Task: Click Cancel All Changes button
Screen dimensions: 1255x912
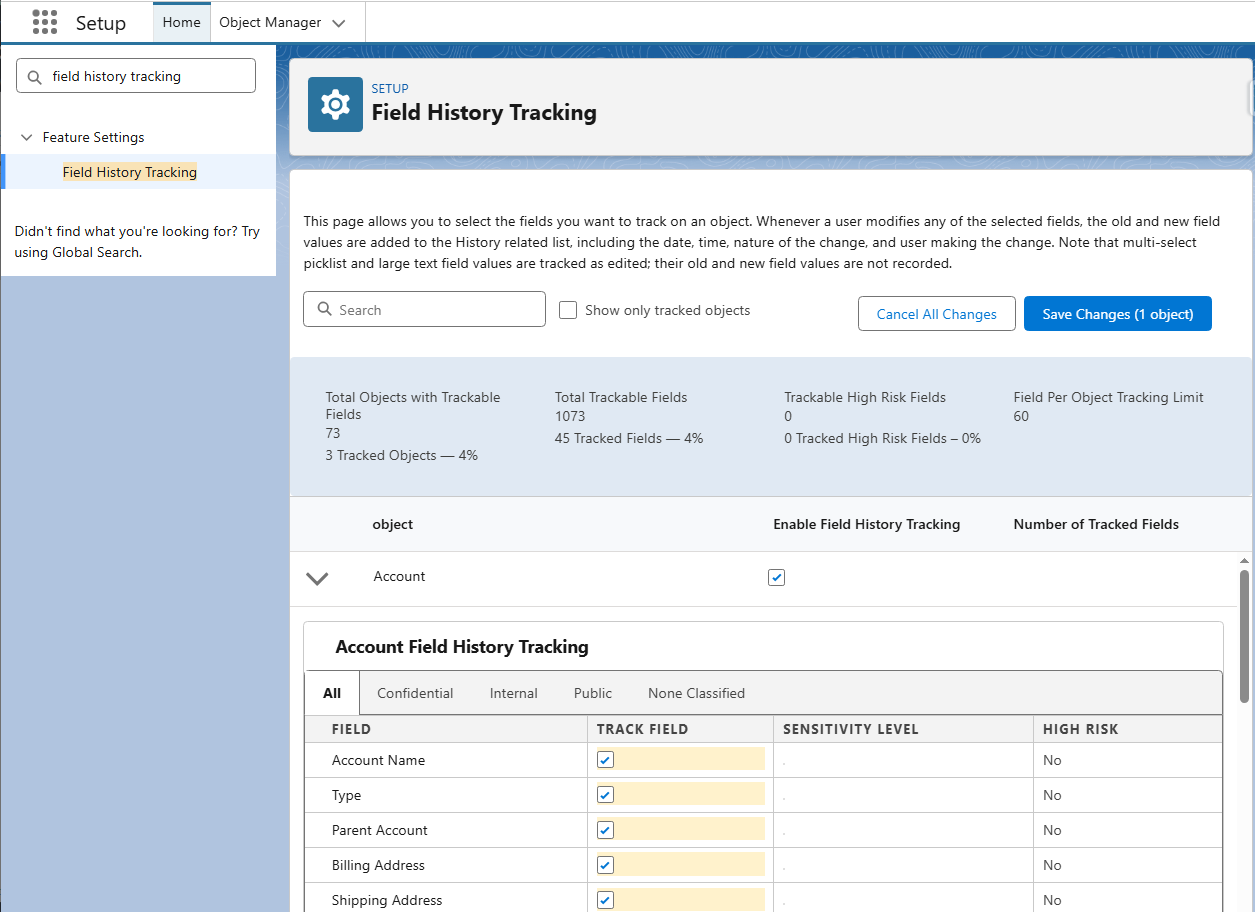Action: (937, 314)
